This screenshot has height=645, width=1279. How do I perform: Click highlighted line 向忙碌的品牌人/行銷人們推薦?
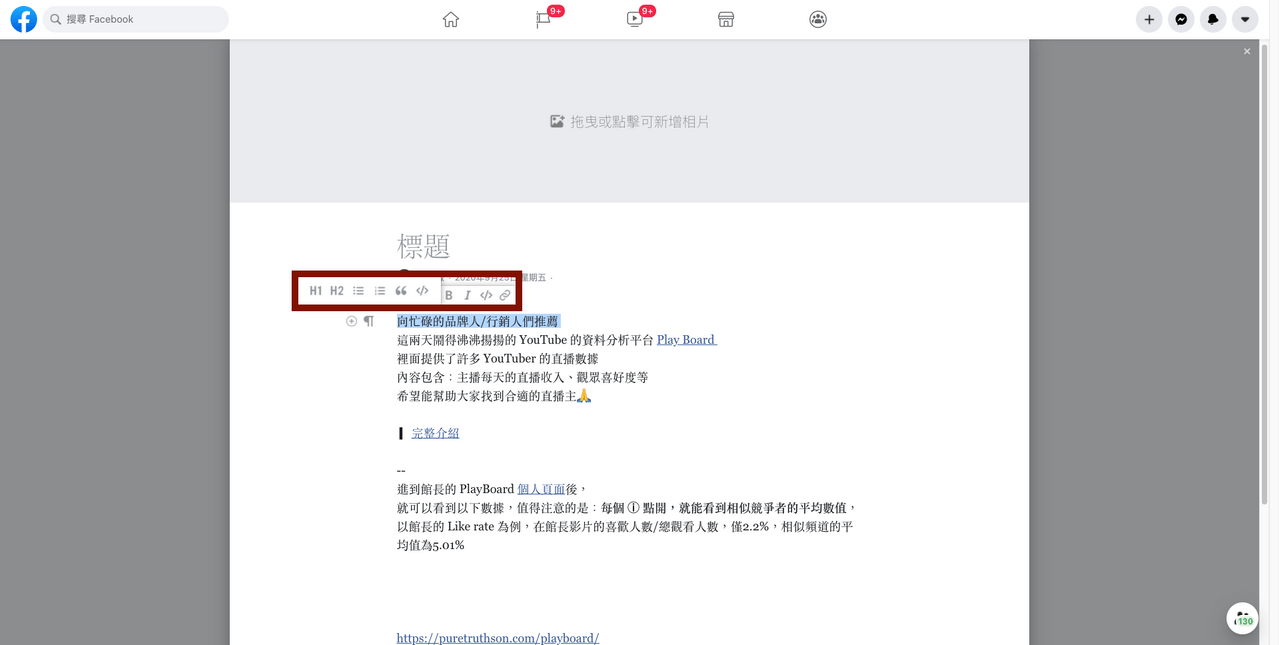tap(478, 321)
